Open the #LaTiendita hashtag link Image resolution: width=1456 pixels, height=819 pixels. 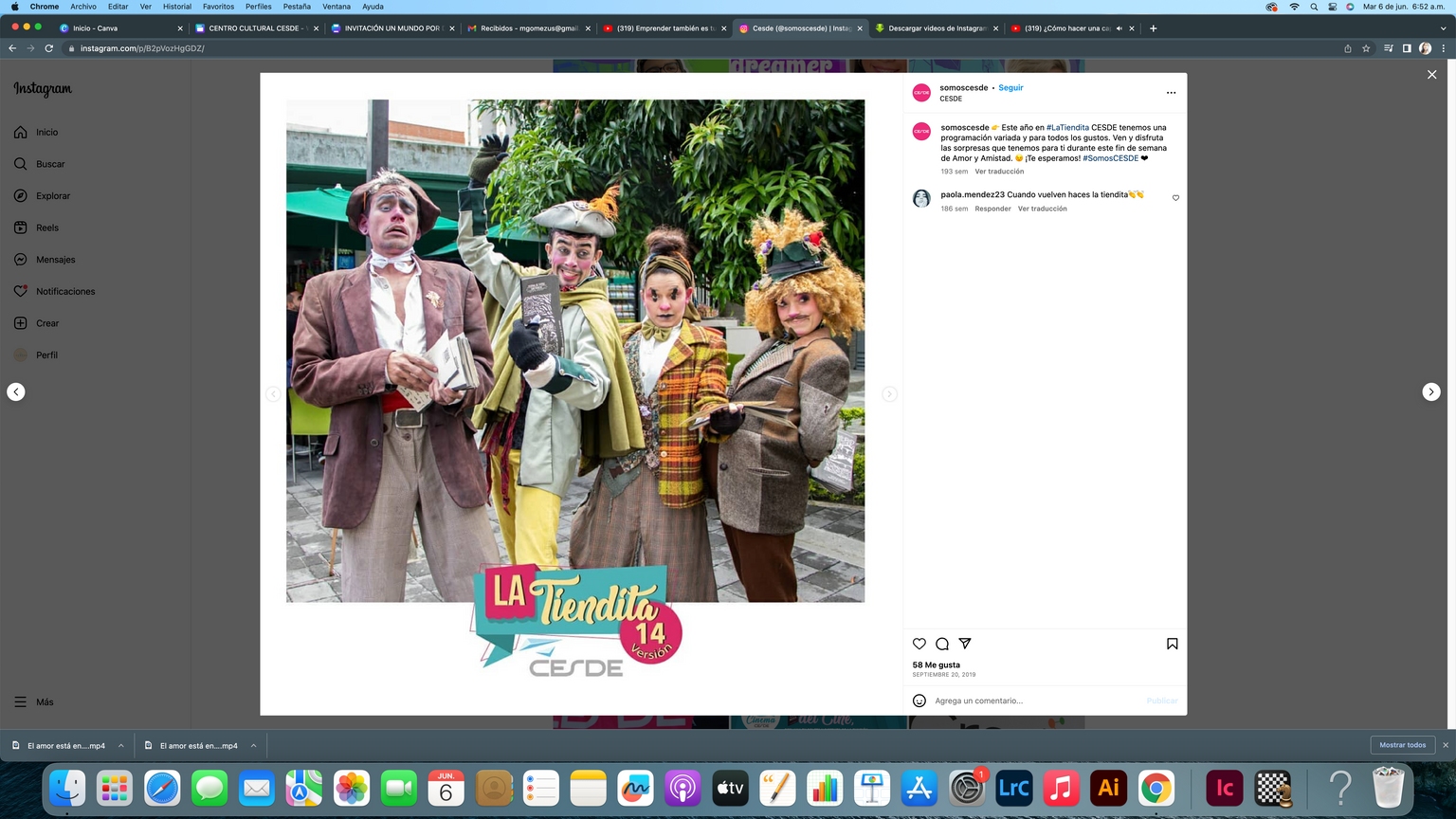point(1067,128)
